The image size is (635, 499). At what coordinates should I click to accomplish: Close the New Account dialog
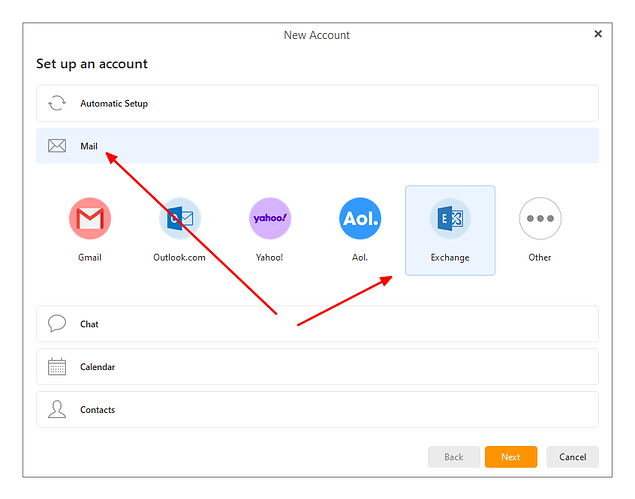pos(598,34)
